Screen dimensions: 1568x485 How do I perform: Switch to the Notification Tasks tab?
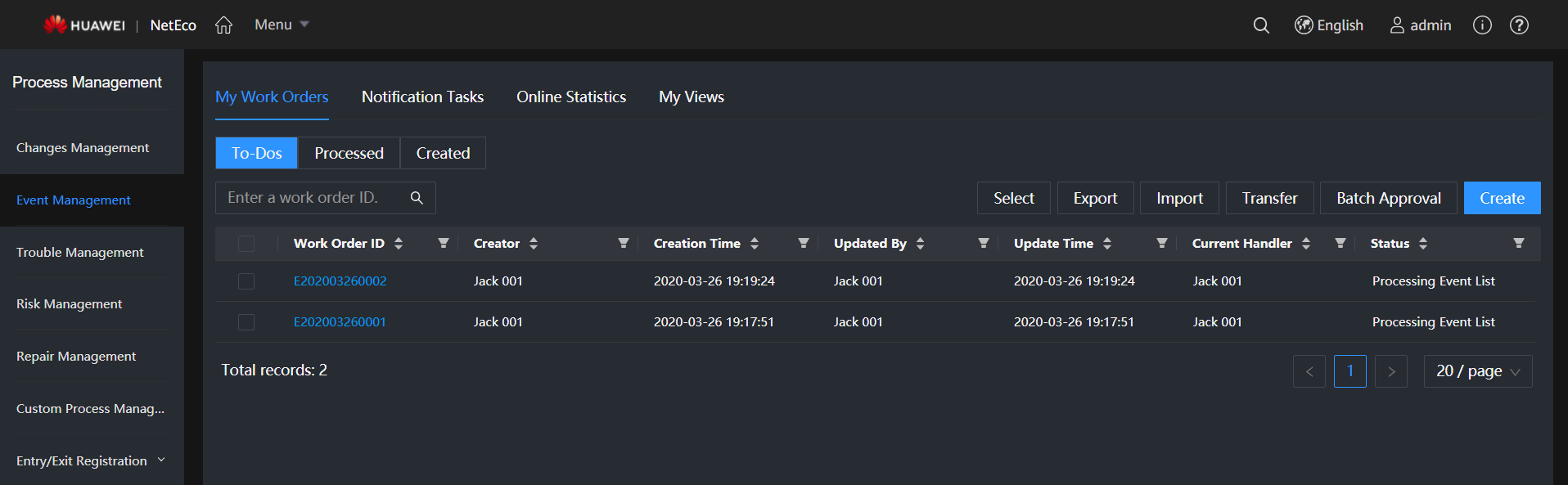422,97
